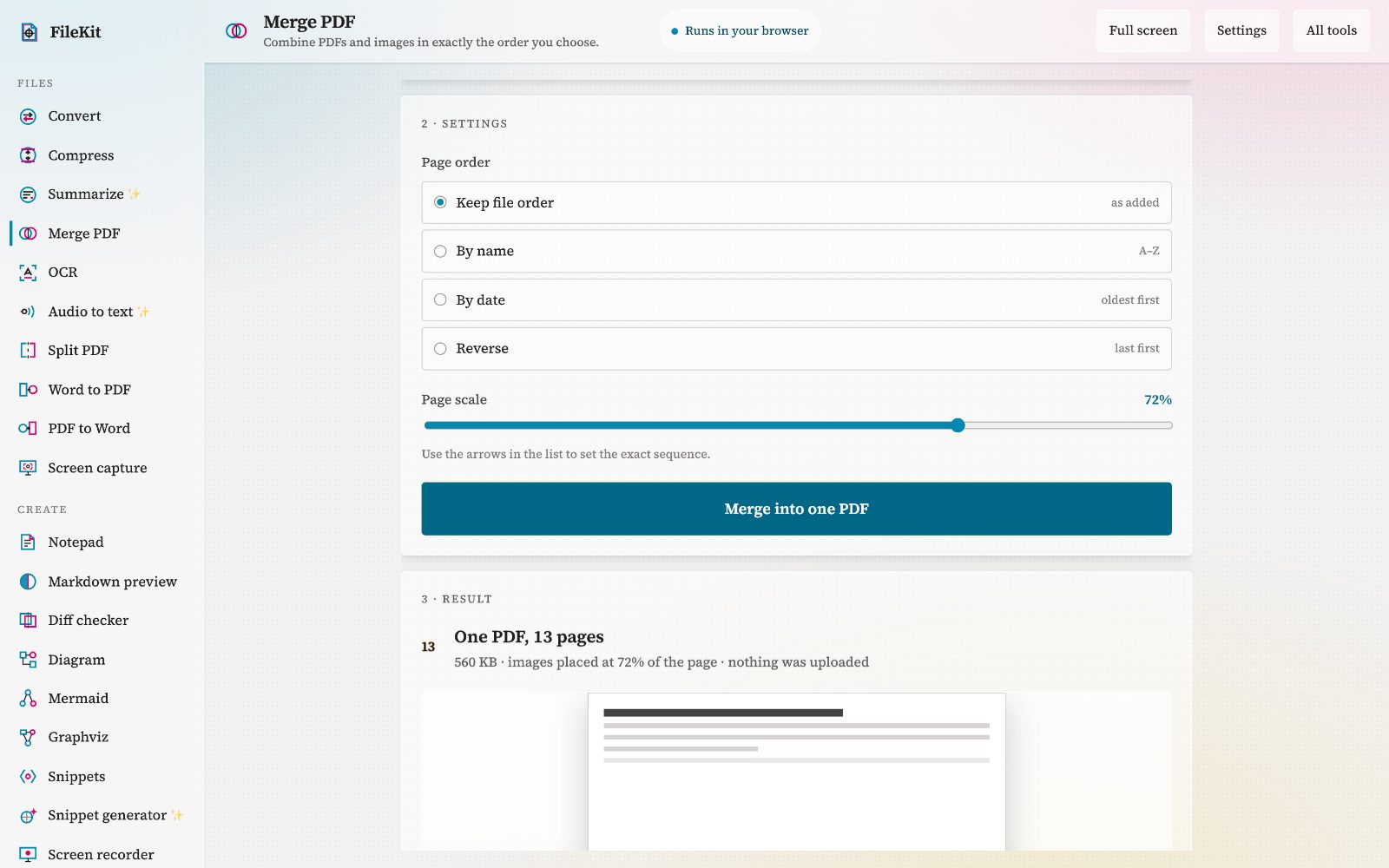
Task: Click the PDF to Word icon
Action: click(x=28, y=429)
